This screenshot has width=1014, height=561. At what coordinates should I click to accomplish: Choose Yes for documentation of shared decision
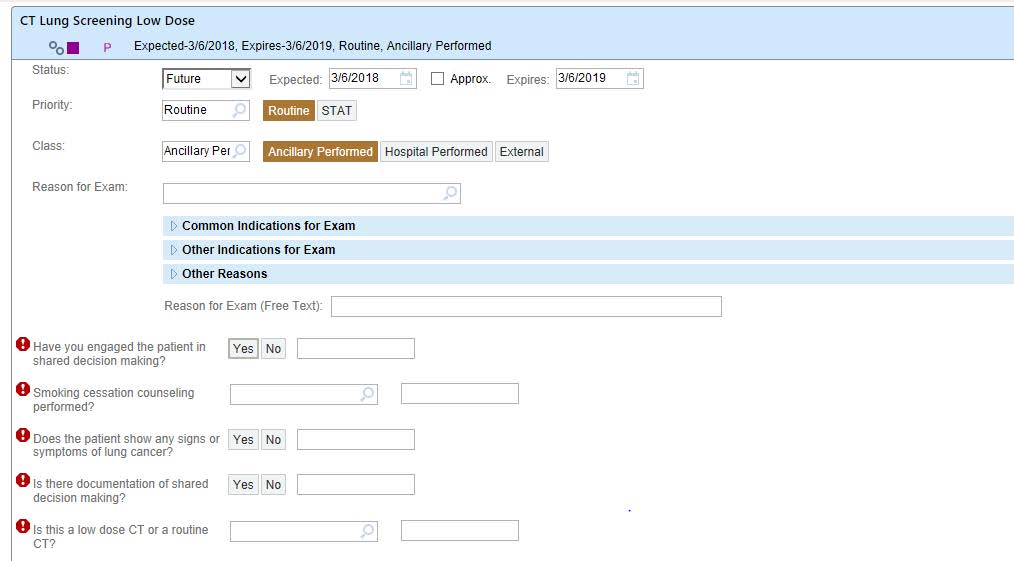coord(243,485)
